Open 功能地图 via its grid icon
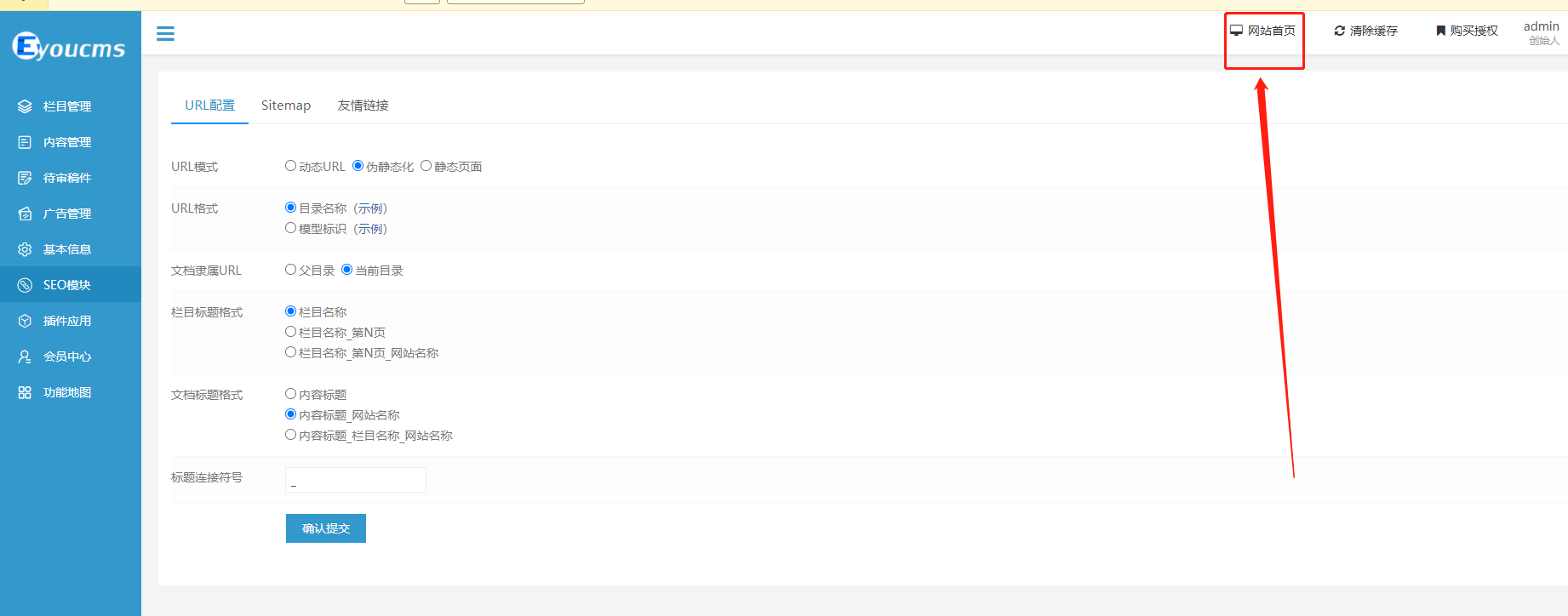The height and width of the screenshot is (616, 1568). (25, 392)
